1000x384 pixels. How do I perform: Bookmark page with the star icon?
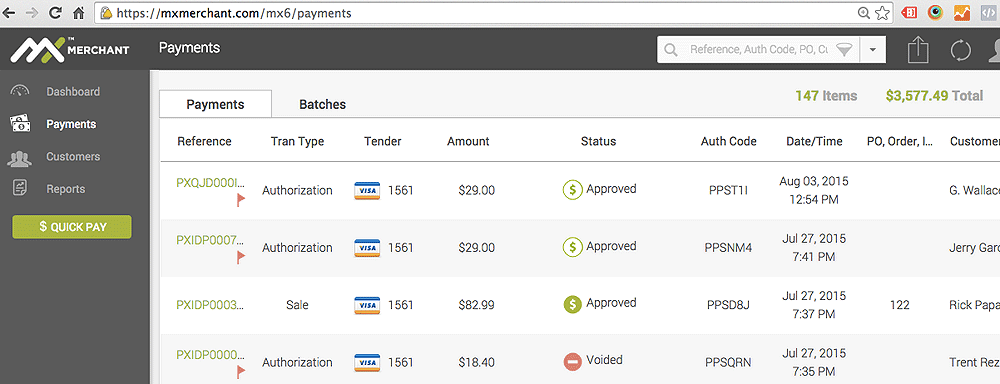pos(882,13)
